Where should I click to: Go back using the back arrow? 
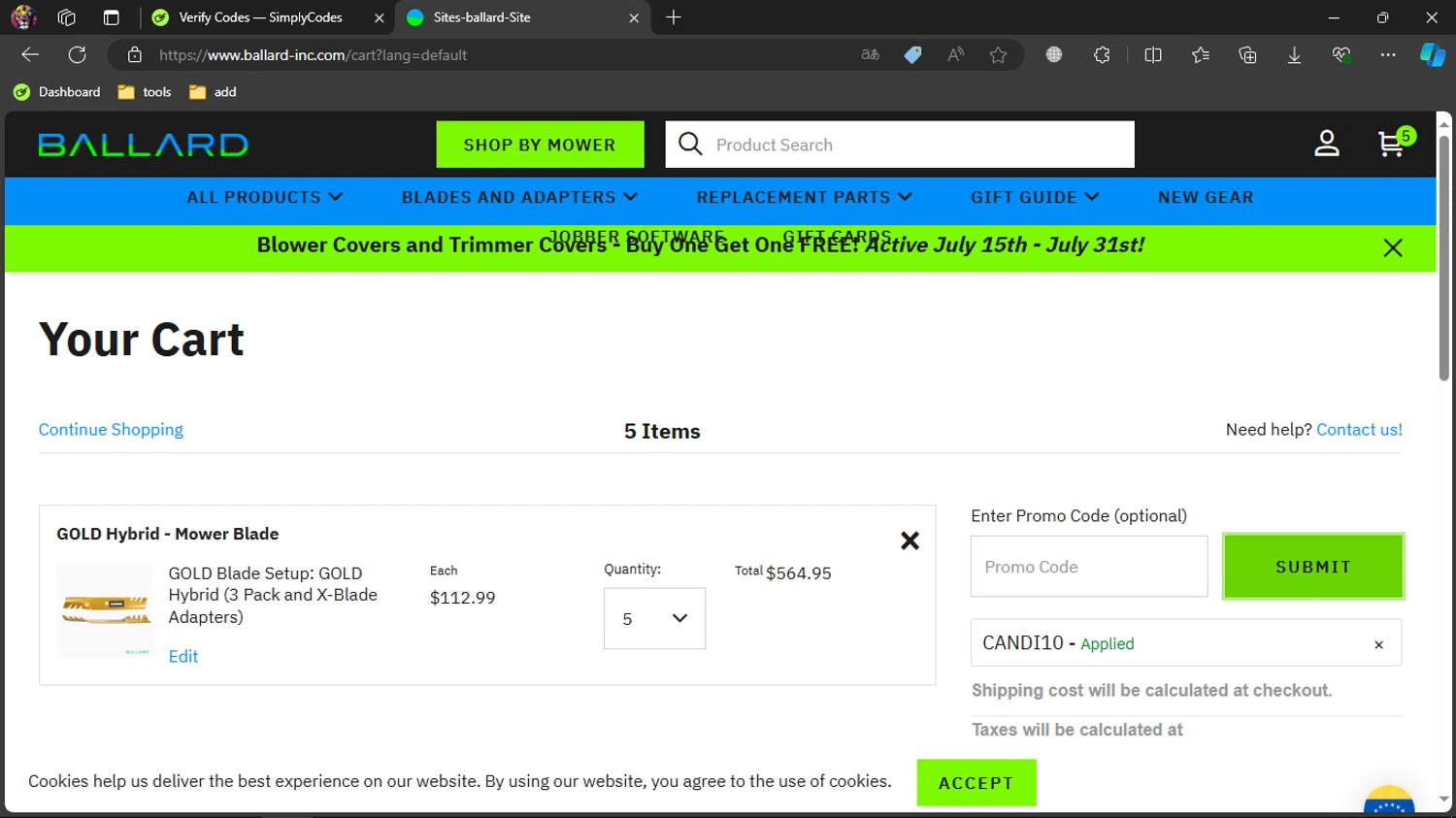30,55
